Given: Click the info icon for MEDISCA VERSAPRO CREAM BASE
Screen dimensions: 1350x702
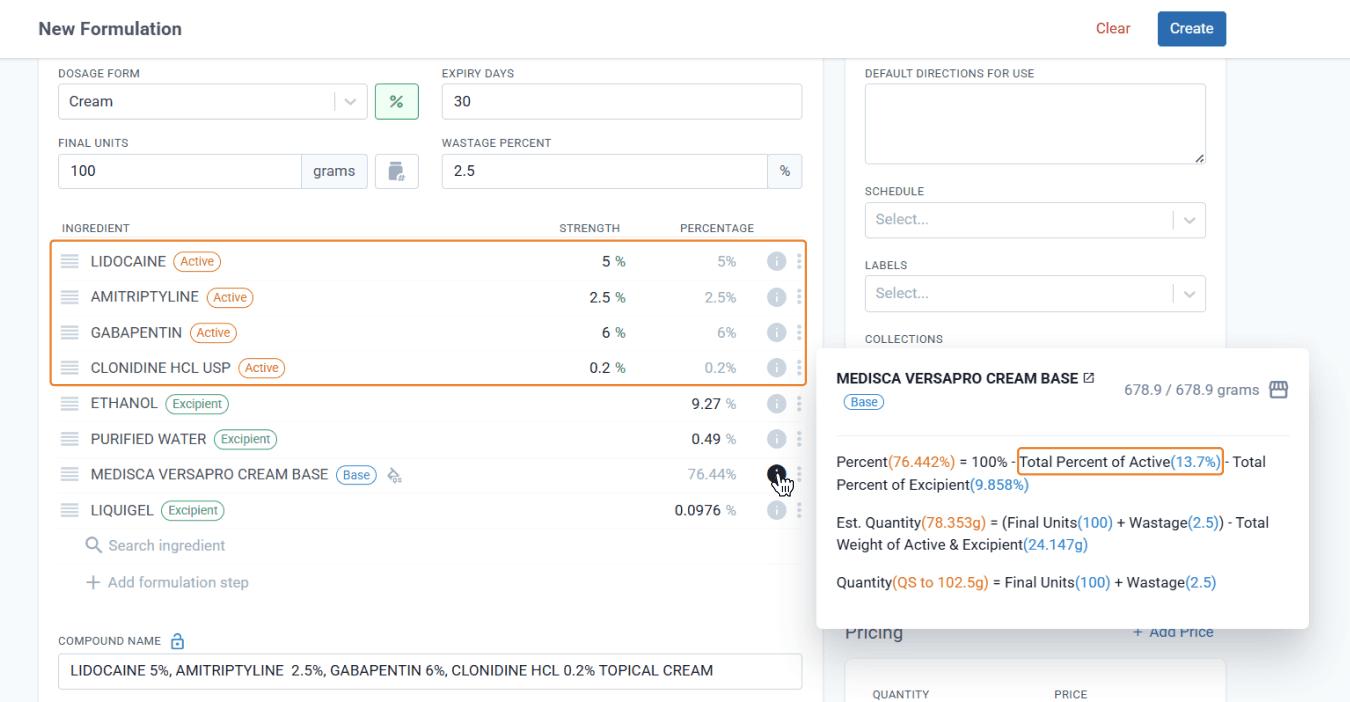Looking at the screenshot, I should point(776,475).
